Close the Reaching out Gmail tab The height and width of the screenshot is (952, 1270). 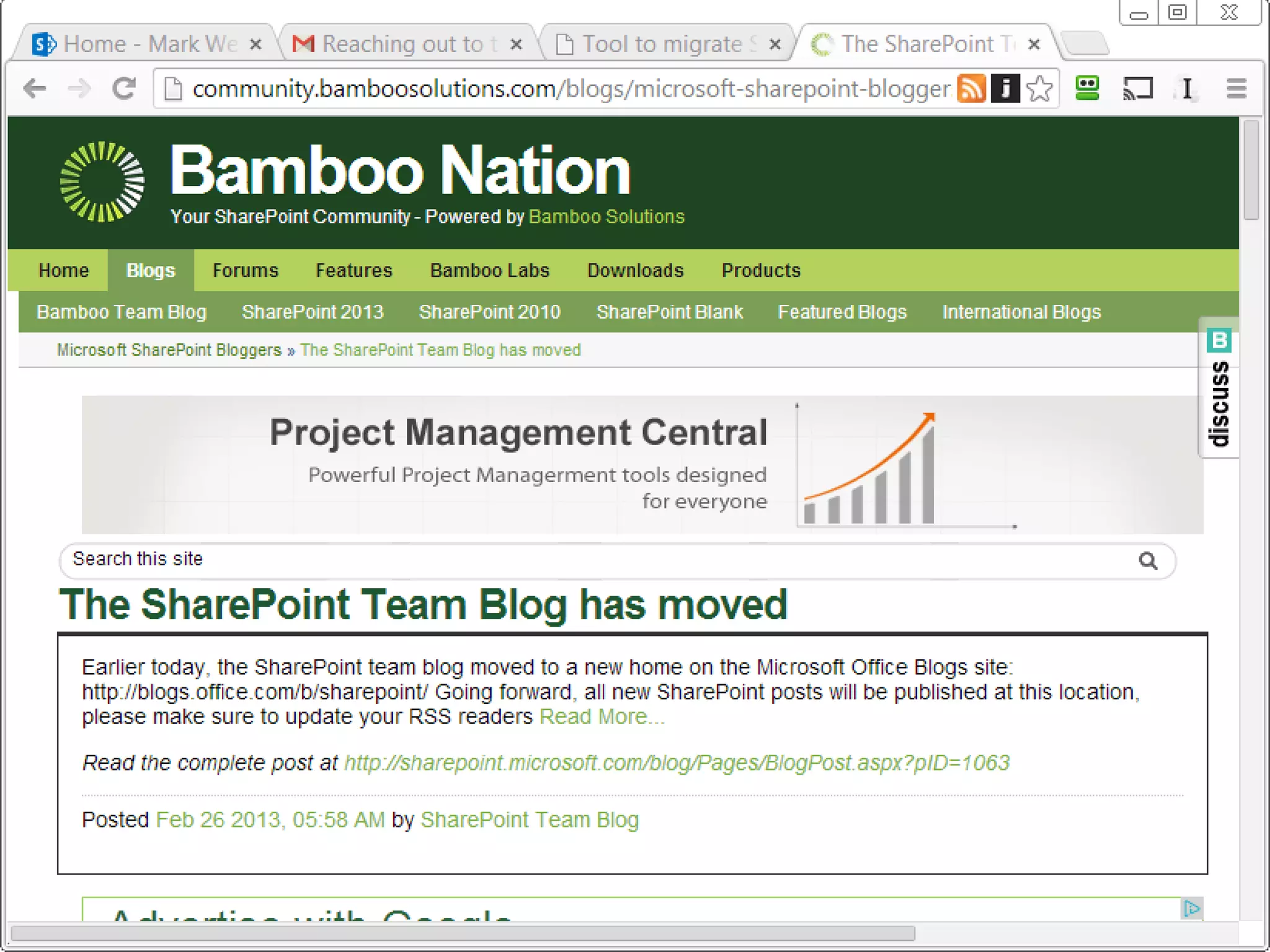point(516,45)
